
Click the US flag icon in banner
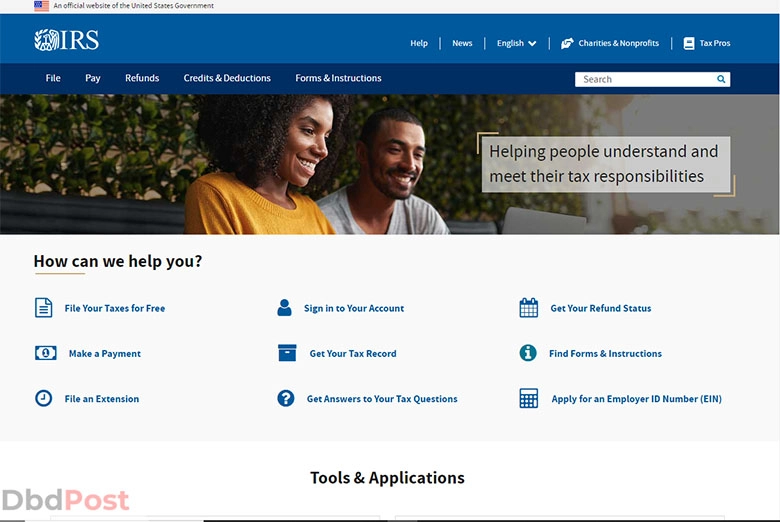tap(41, 6)
